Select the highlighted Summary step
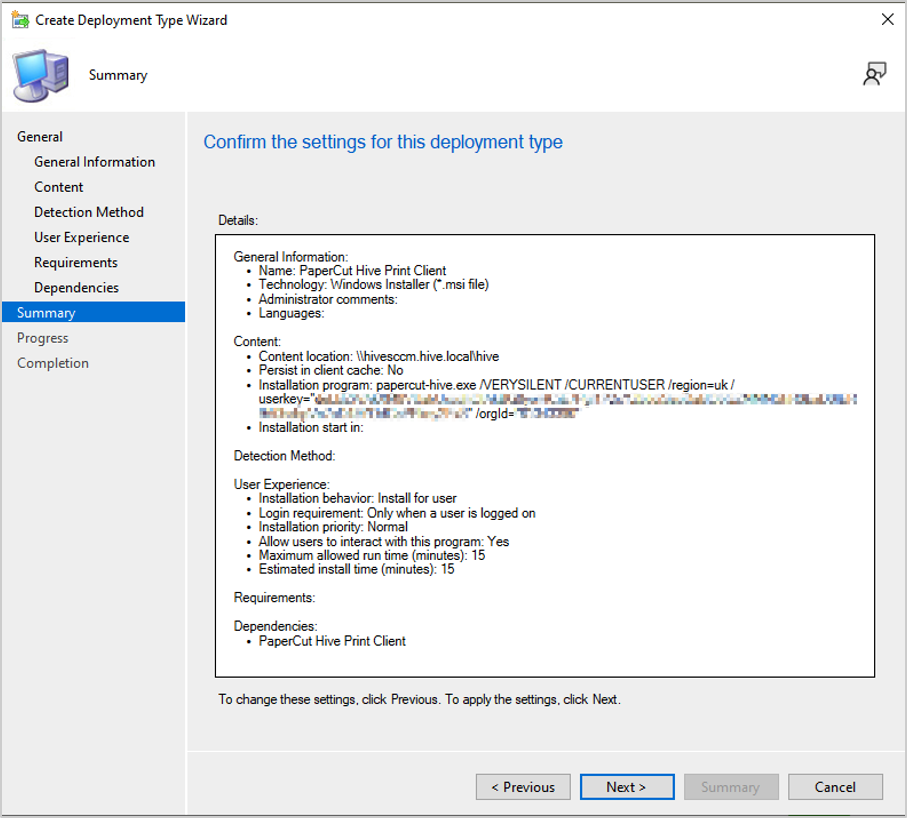Viewport: 908px width, 818px height. point(46,313)
